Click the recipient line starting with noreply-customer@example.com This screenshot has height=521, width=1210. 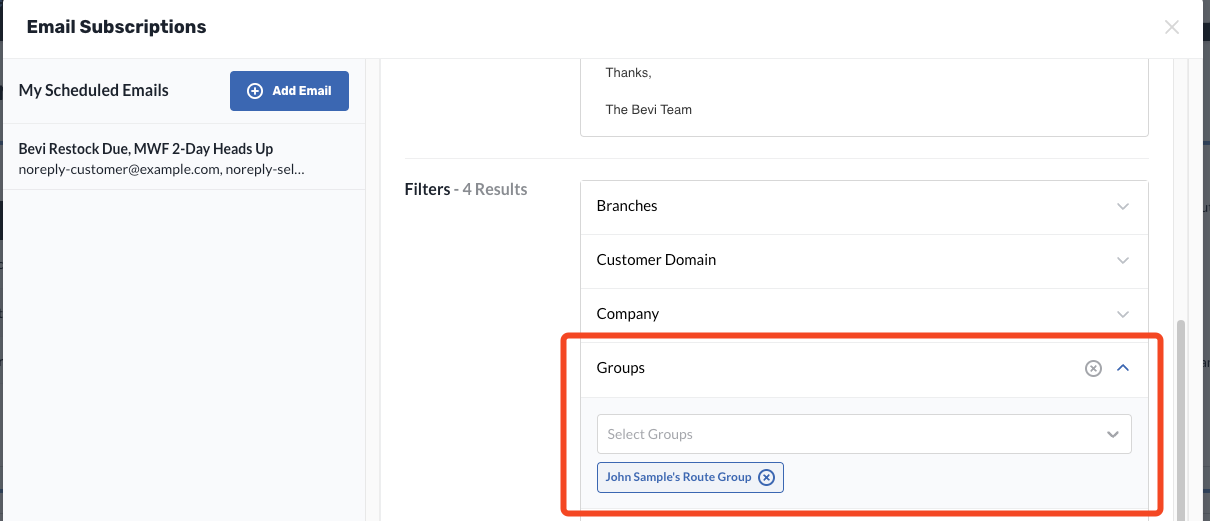coord(161,169)
